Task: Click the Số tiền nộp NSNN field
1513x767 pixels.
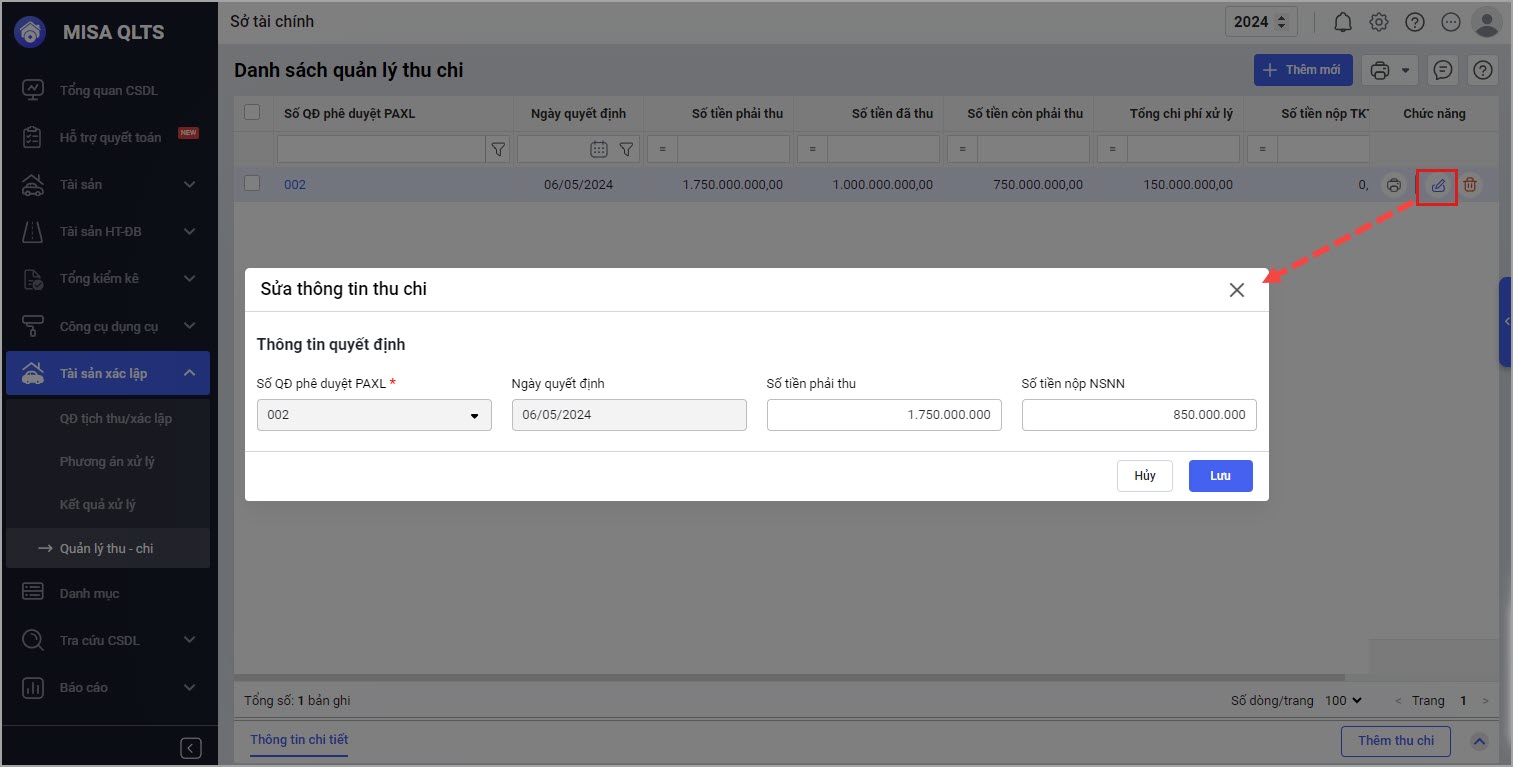Action: click(x=1138, y=415)
